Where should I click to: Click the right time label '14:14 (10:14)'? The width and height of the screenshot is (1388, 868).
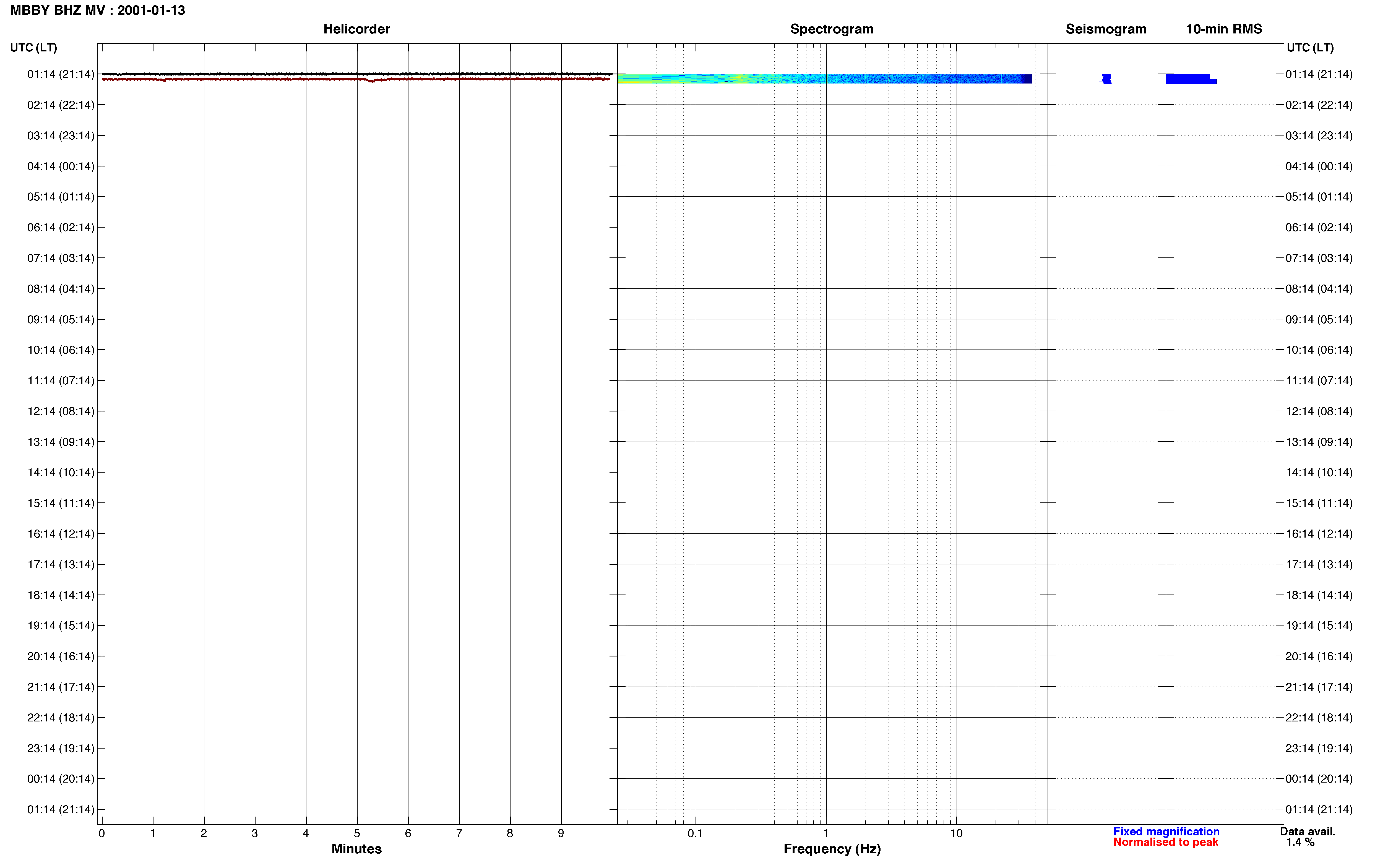pyautogui.click(x=1319, y=473)
